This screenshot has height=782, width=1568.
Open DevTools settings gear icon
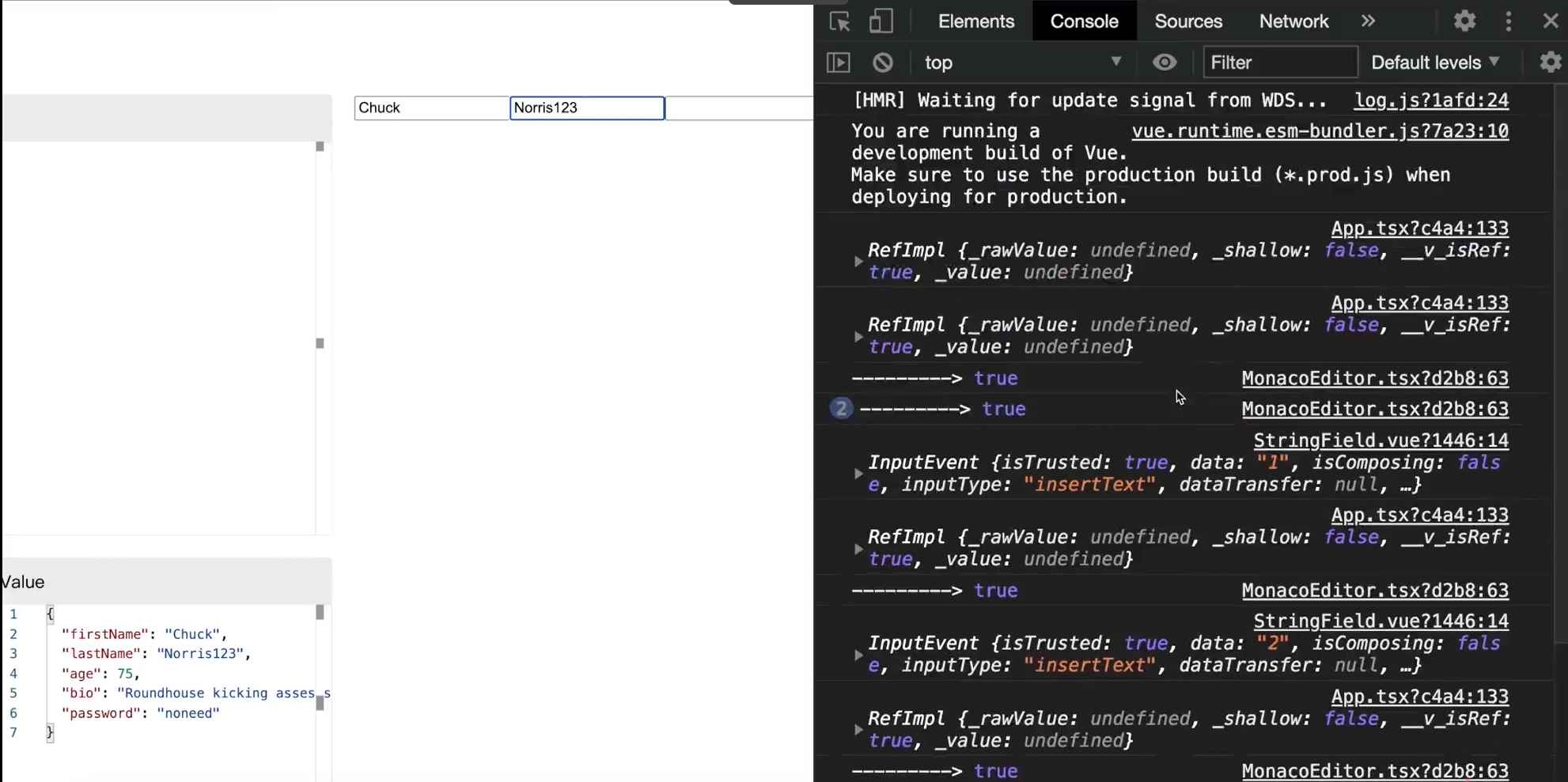[x=1464, y=21]
